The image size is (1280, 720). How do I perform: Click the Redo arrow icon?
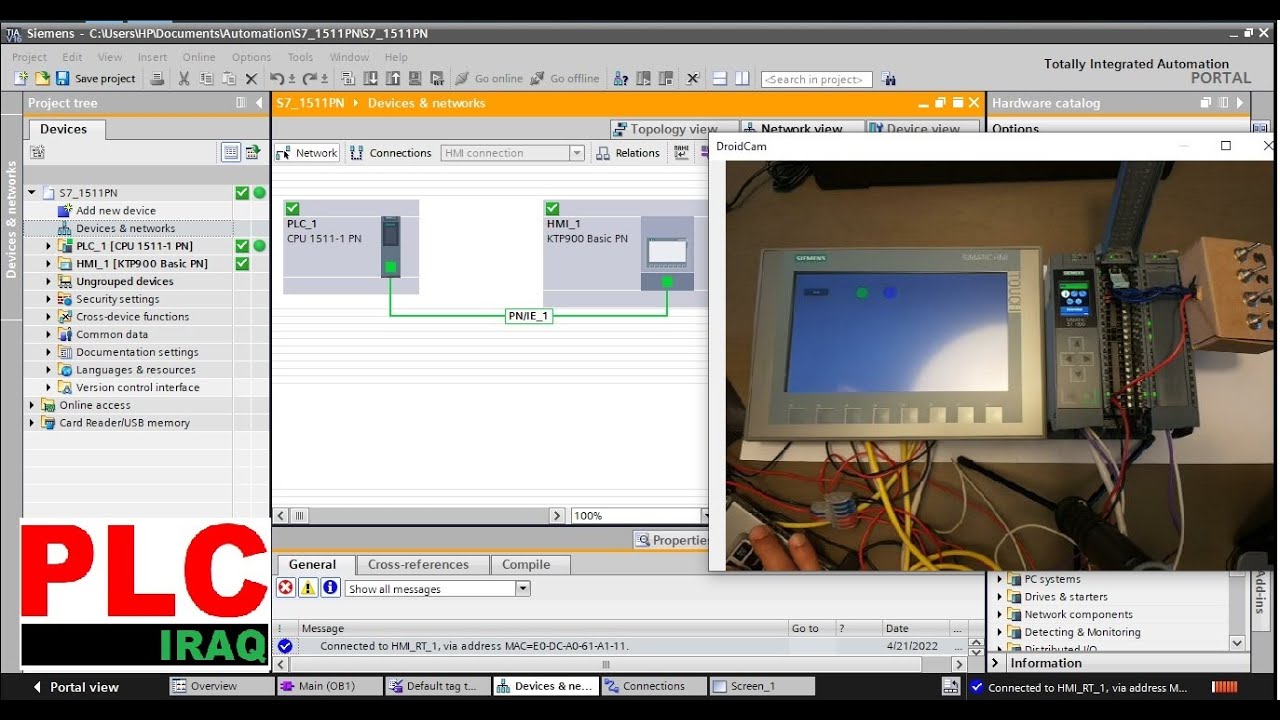coord(310,78)
